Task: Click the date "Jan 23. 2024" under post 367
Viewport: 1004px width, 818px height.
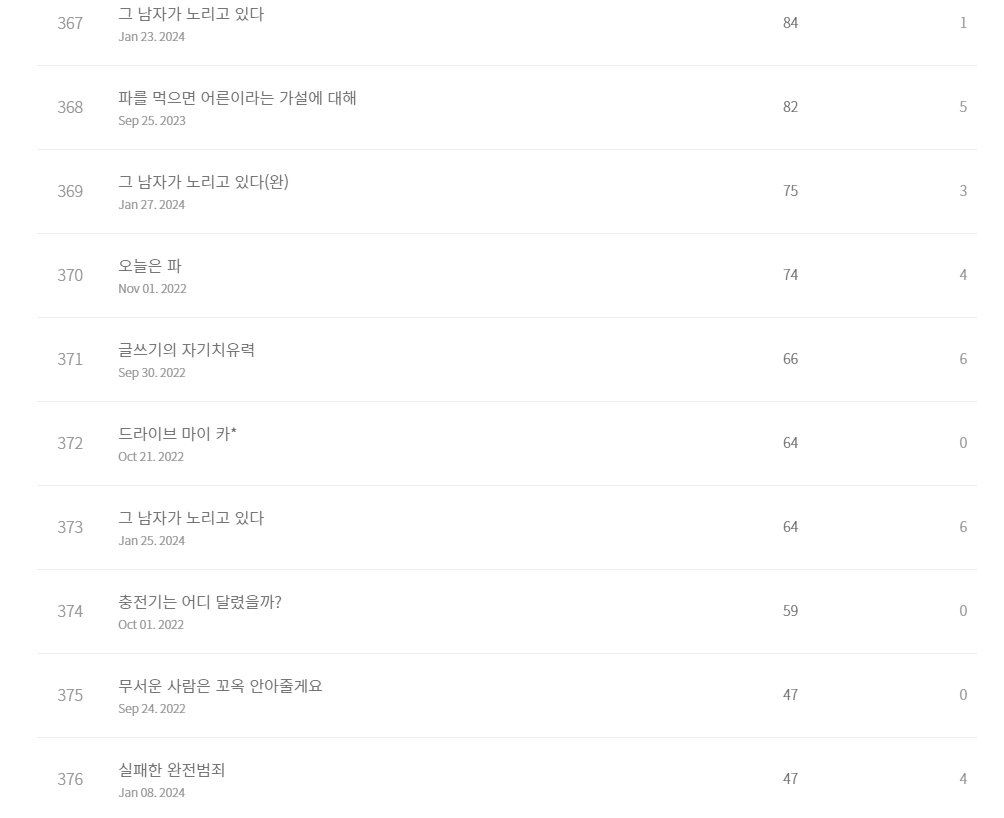Action: [x=151, y=37]
